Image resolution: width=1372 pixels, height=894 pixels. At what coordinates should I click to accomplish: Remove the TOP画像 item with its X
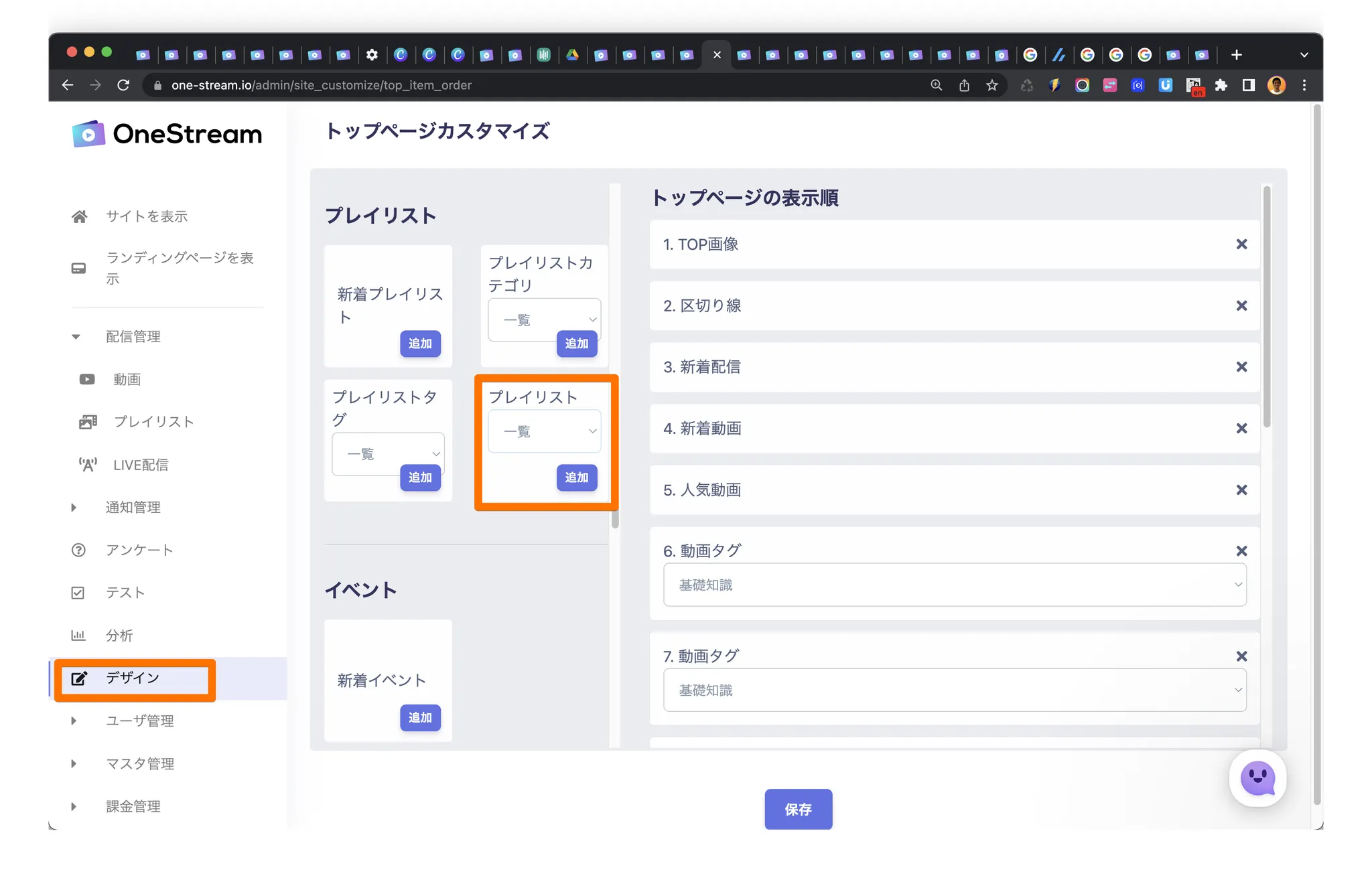pyautogui.click(x=1241, y=244)
